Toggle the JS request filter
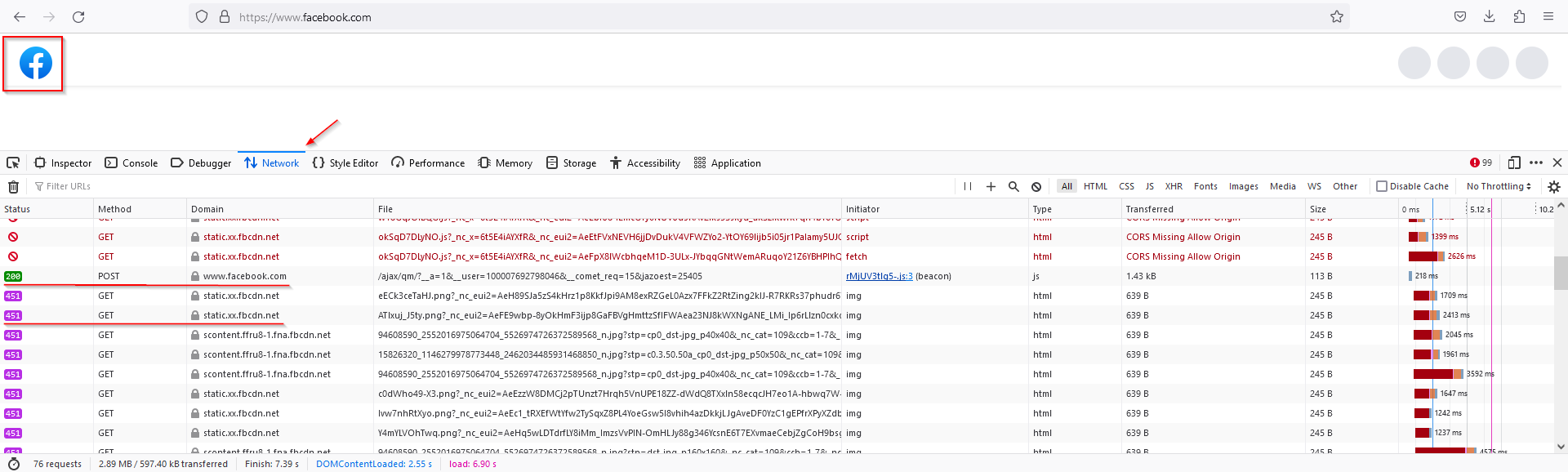 click(x=1149, y=186)
